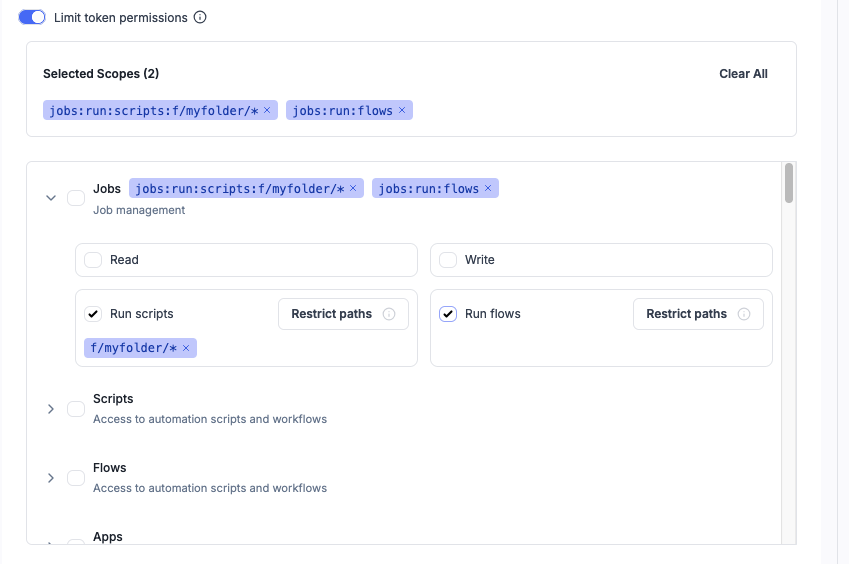This screenshot has width=849, height=564.
Task: Remove jobs:run:scripts tag in Jobs row
Action: pos(353,188)
